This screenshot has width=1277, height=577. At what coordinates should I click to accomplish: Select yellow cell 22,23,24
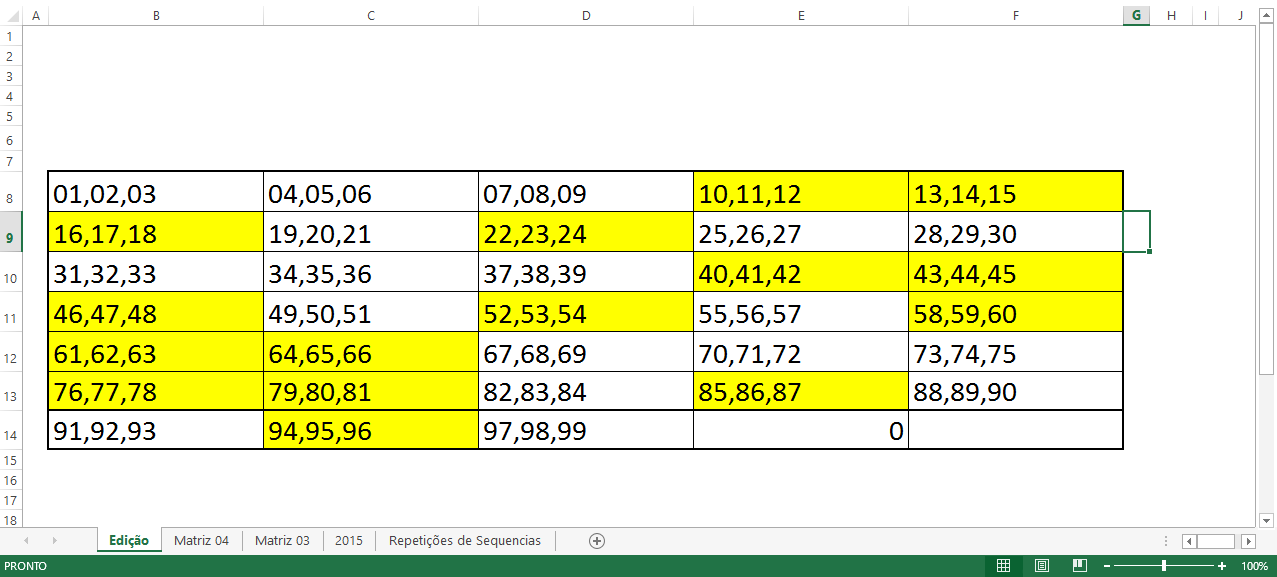pyautogui.click(x=586, y=232)
